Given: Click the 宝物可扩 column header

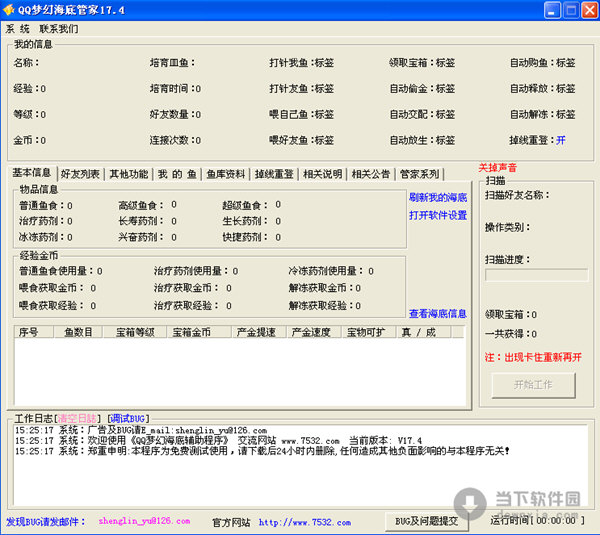Looking at the screenshot, I should click(368, 332).
